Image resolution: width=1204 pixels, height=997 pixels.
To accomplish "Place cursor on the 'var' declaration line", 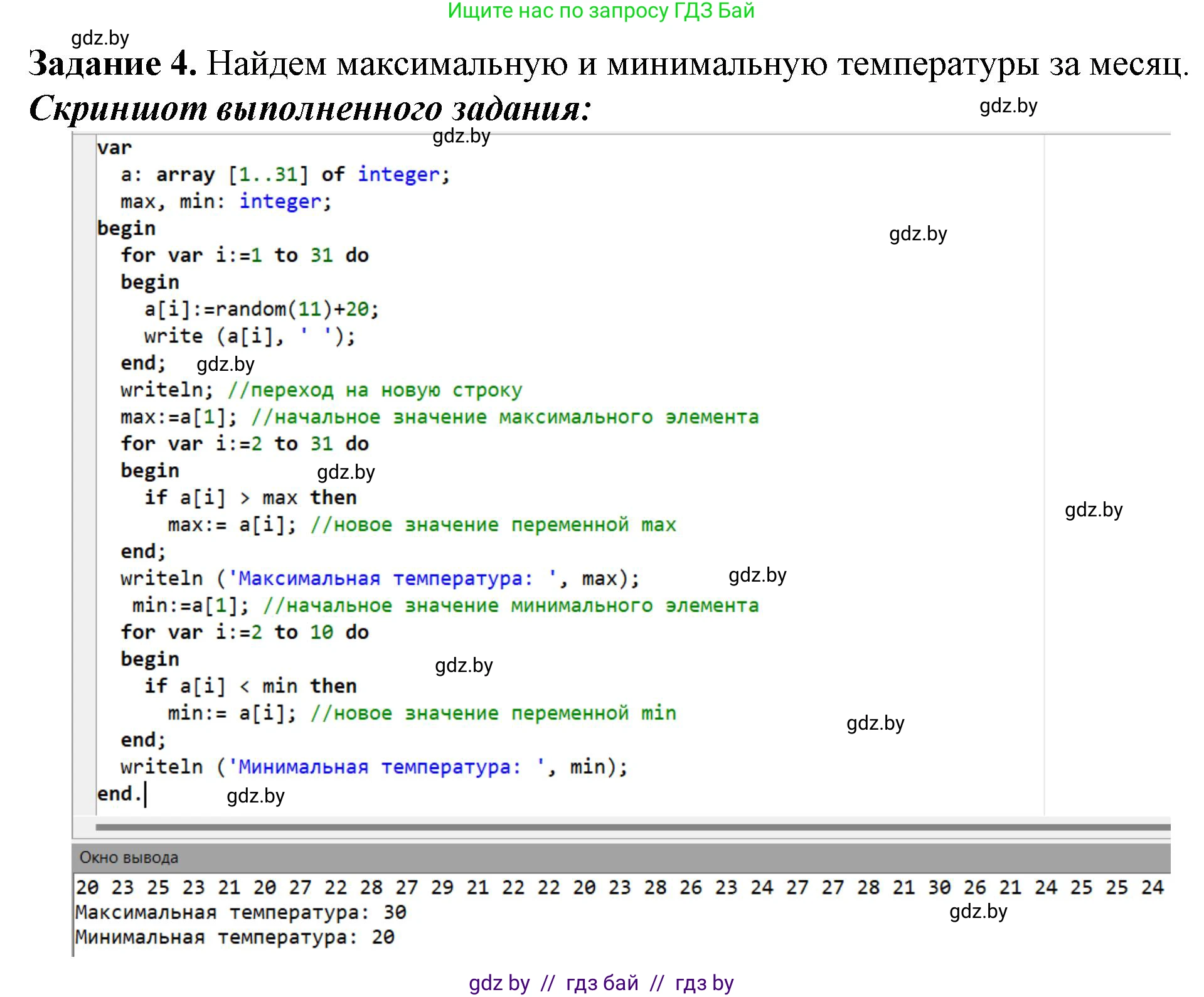I will pos(116,147).
